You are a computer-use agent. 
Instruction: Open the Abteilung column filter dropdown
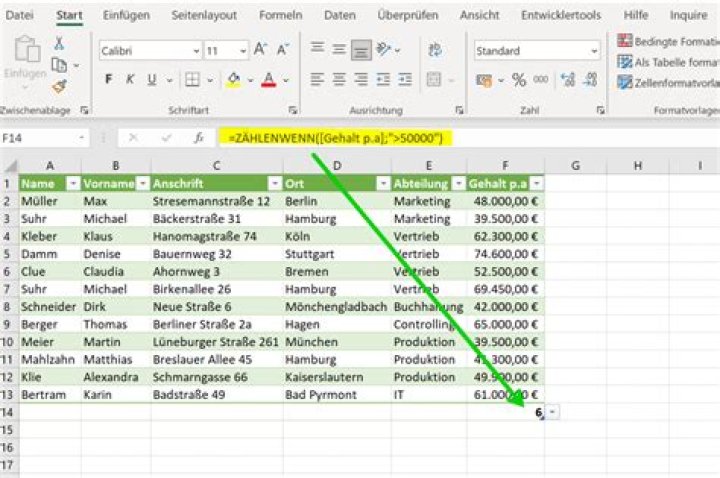point(458,184)
